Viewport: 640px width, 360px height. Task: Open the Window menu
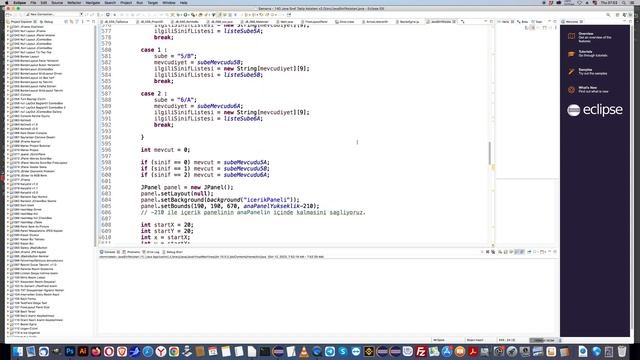(x=169, y=2)
